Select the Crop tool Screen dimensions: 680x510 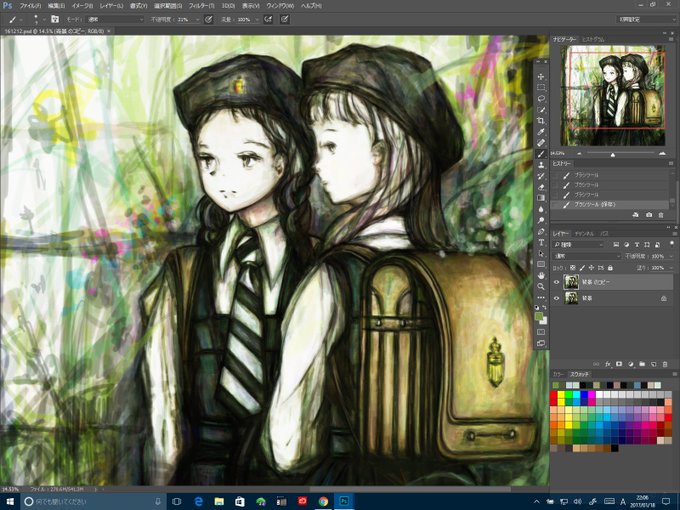pos(541,121)
